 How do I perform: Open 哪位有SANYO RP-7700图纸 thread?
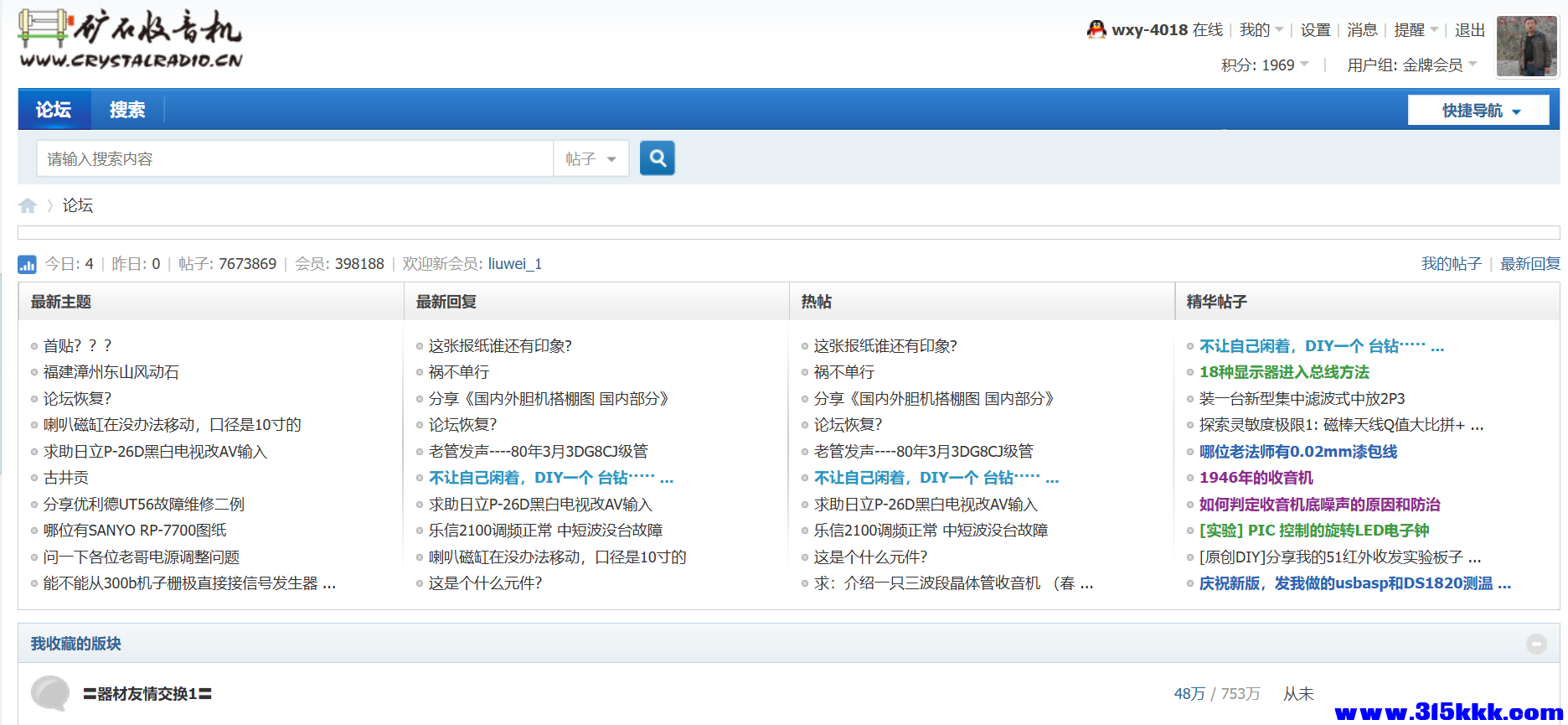(135, 531)
